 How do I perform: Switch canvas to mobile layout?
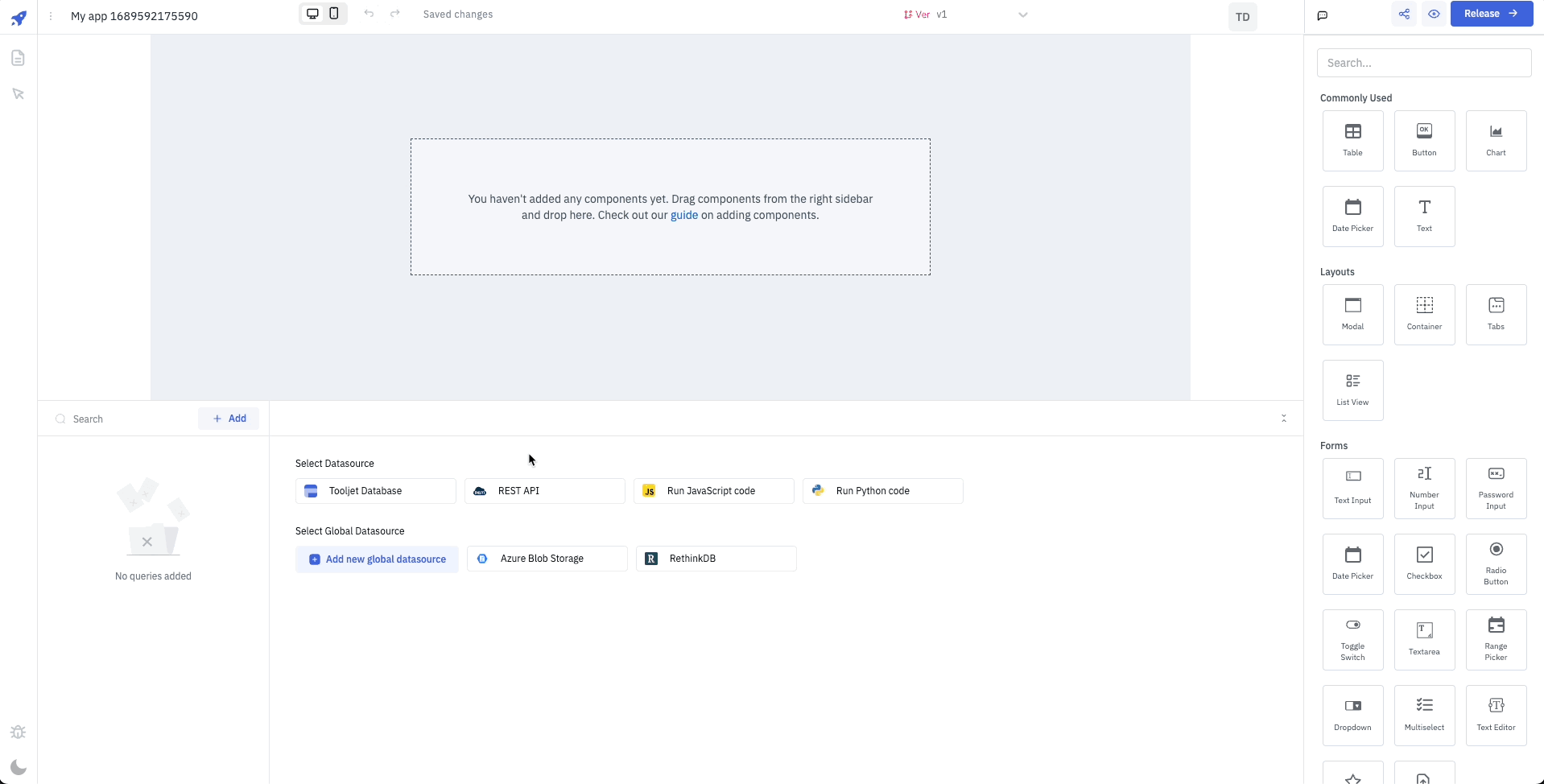pyautogui.click(x=334, y=14)
